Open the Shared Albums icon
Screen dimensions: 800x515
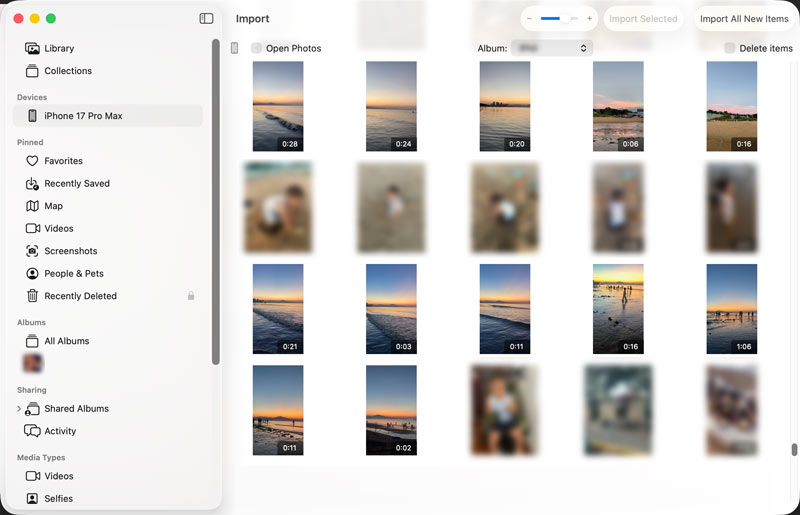(32, 409)
